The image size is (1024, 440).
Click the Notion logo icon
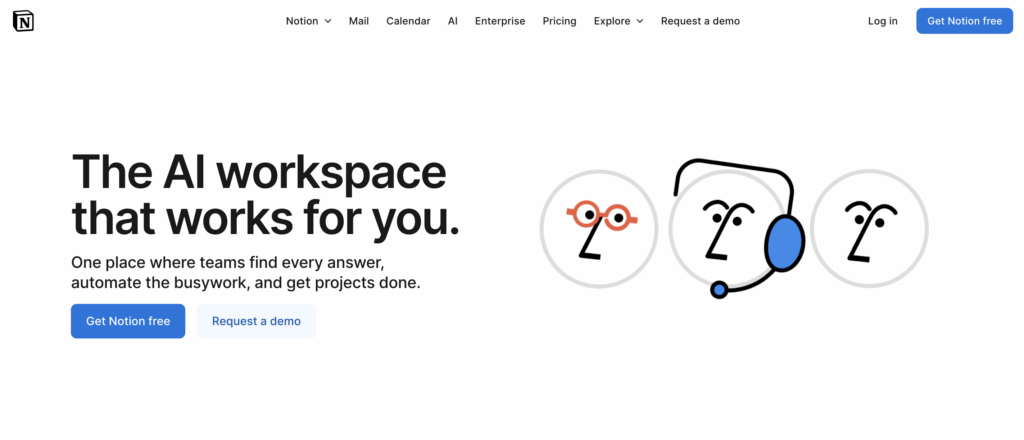[x=24, y=21]
